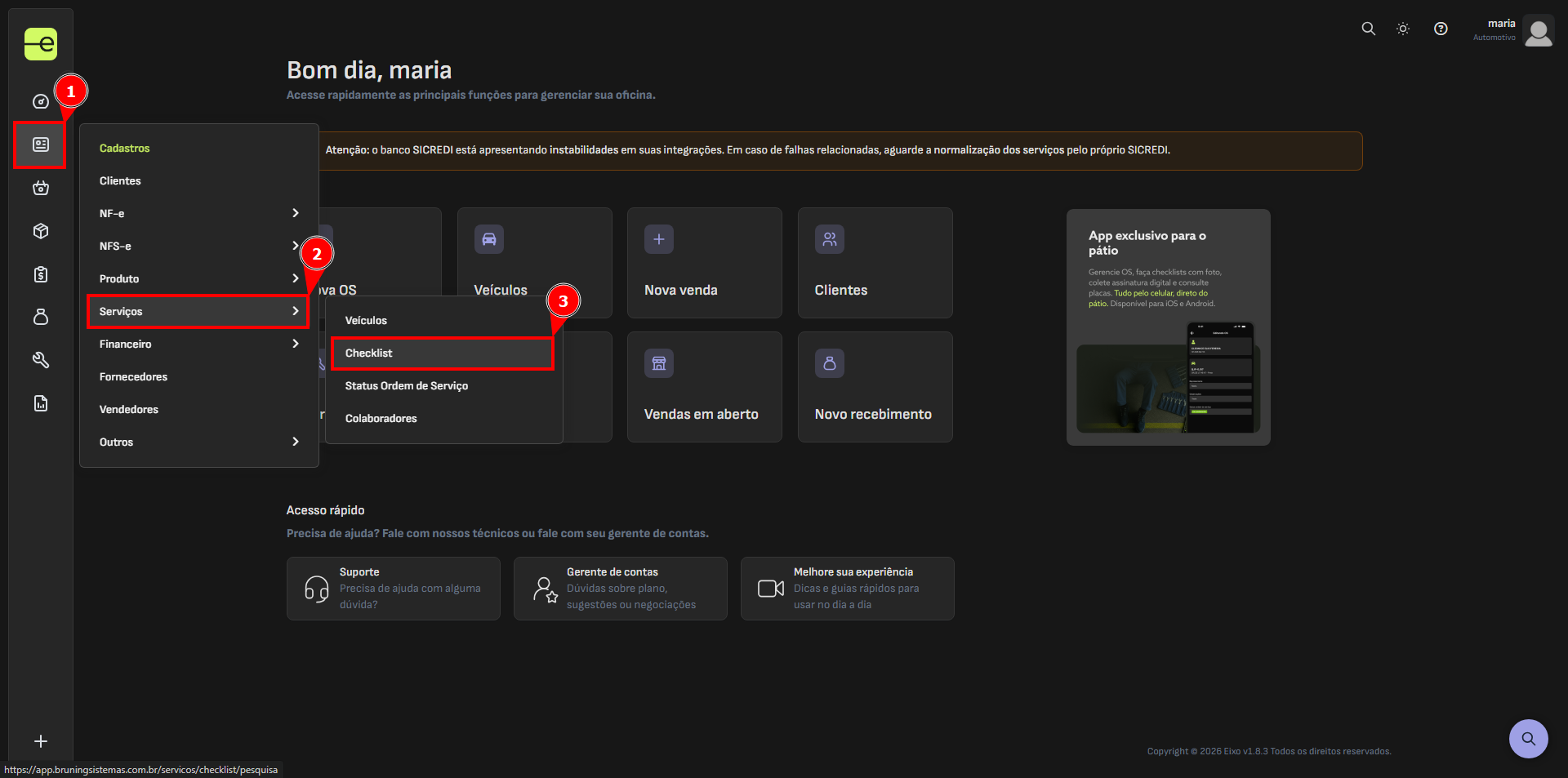Click the search magnifier in top bar
The image size is (1568, 778).
[x=1369, y=29]
